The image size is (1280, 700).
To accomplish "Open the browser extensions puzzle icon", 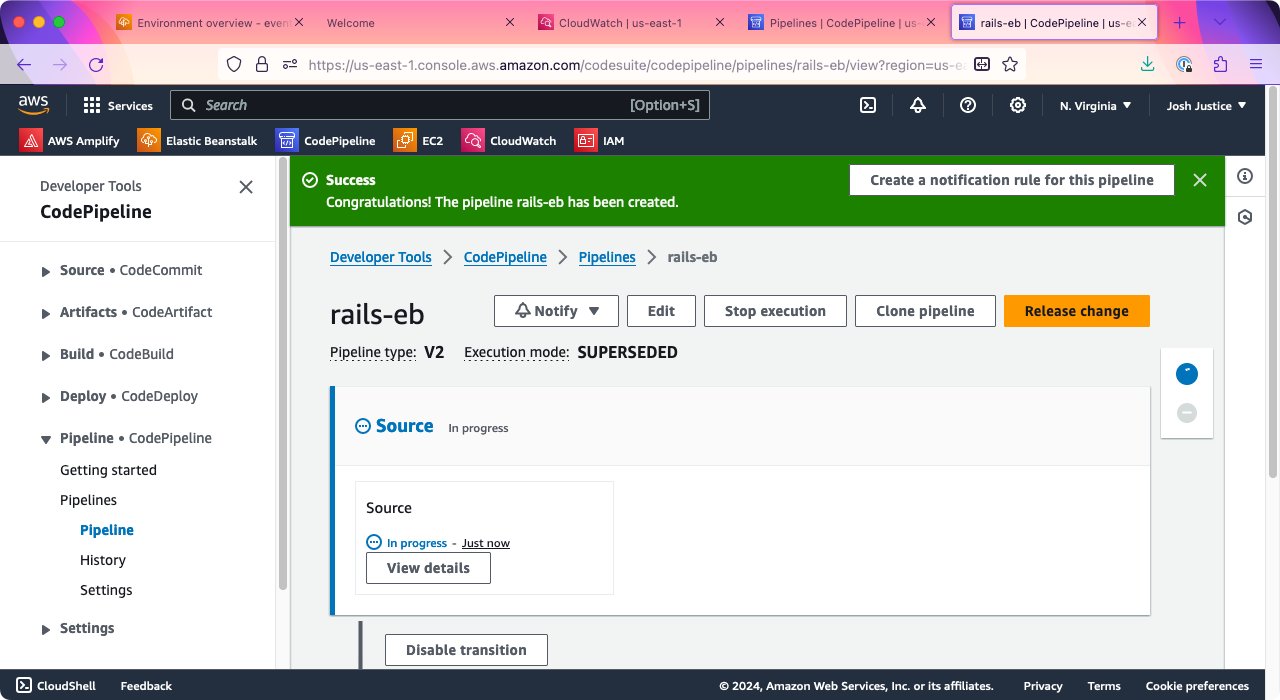I will [x=1220, y=64].
